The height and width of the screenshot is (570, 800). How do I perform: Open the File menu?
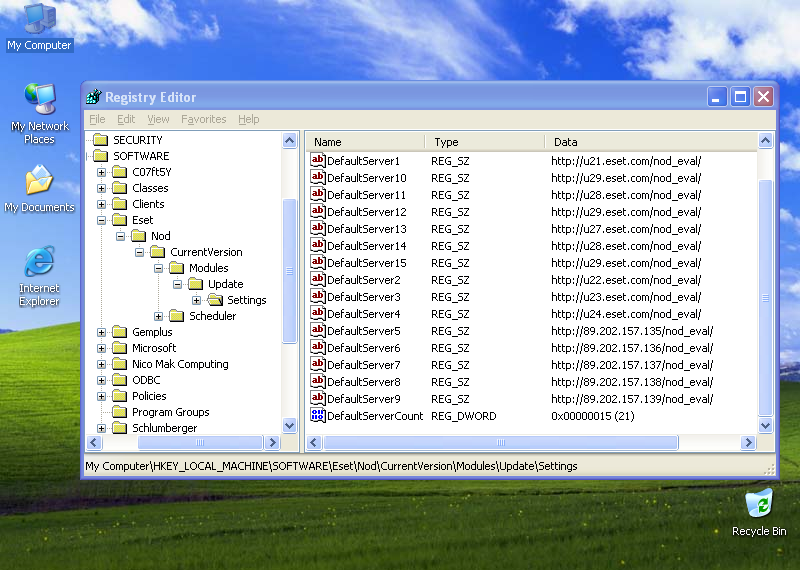(97, 119)
